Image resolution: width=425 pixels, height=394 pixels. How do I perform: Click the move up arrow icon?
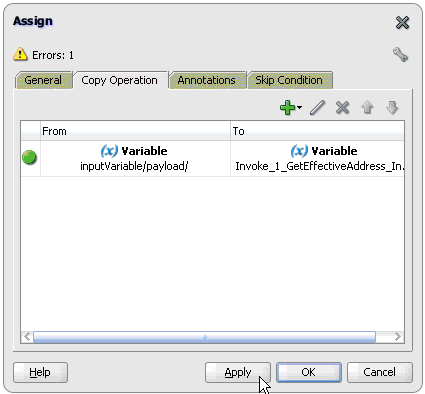(367, 108)
